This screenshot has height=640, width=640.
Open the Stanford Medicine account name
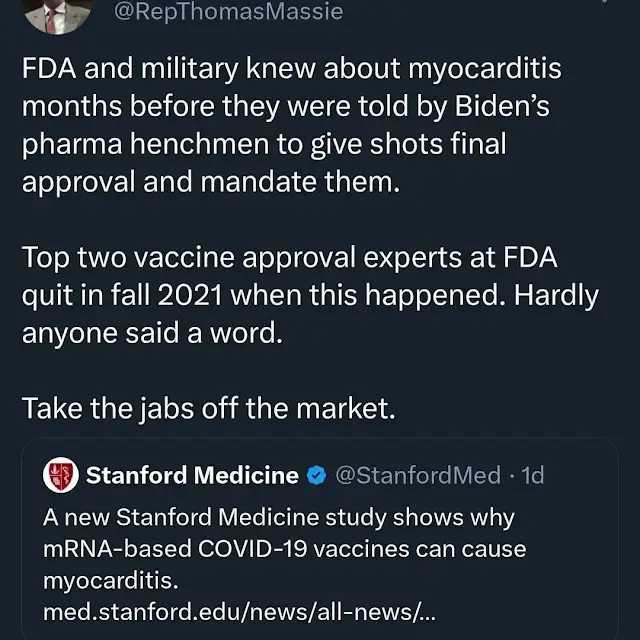[x=192, y=475]
